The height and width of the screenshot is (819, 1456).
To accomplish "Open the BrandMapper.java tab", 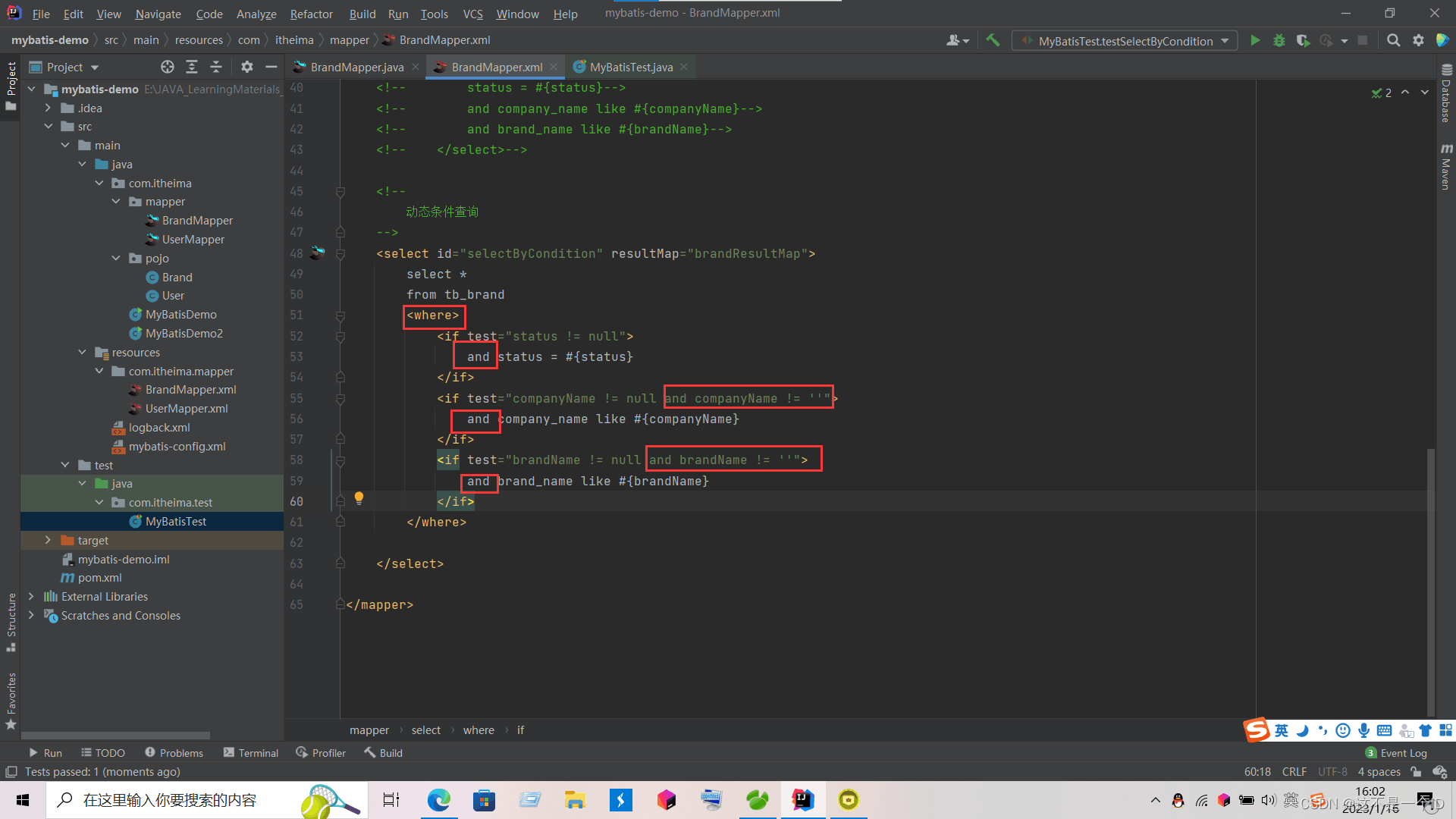I will point(356,67).
